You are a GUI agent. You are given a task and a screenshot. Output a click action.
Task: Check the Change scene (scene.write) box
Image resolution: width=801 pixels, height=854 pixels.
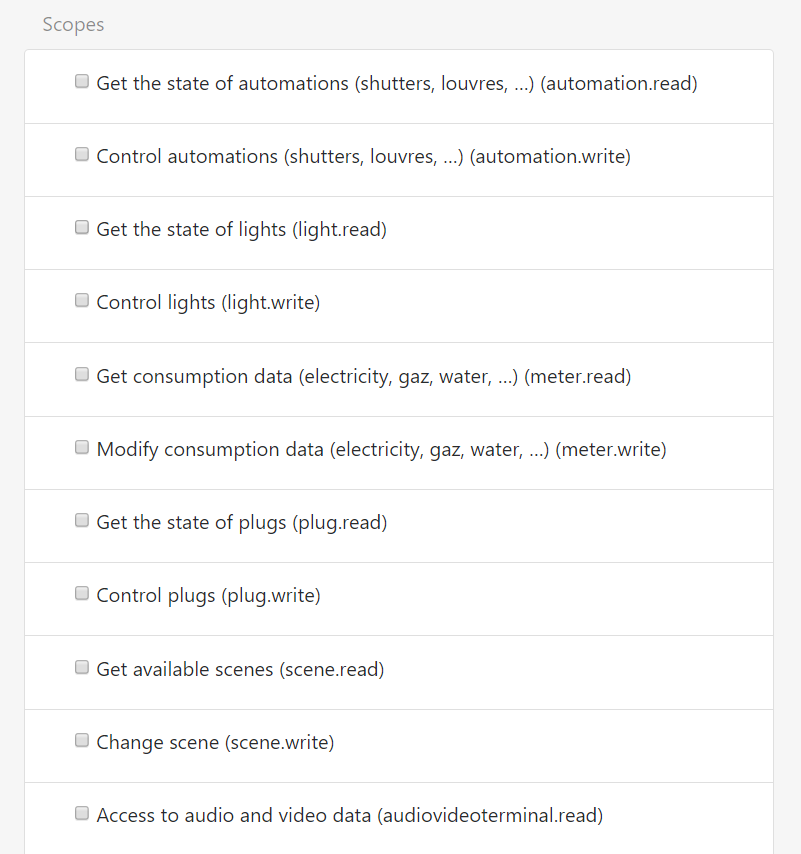click(x=81, y=740)
